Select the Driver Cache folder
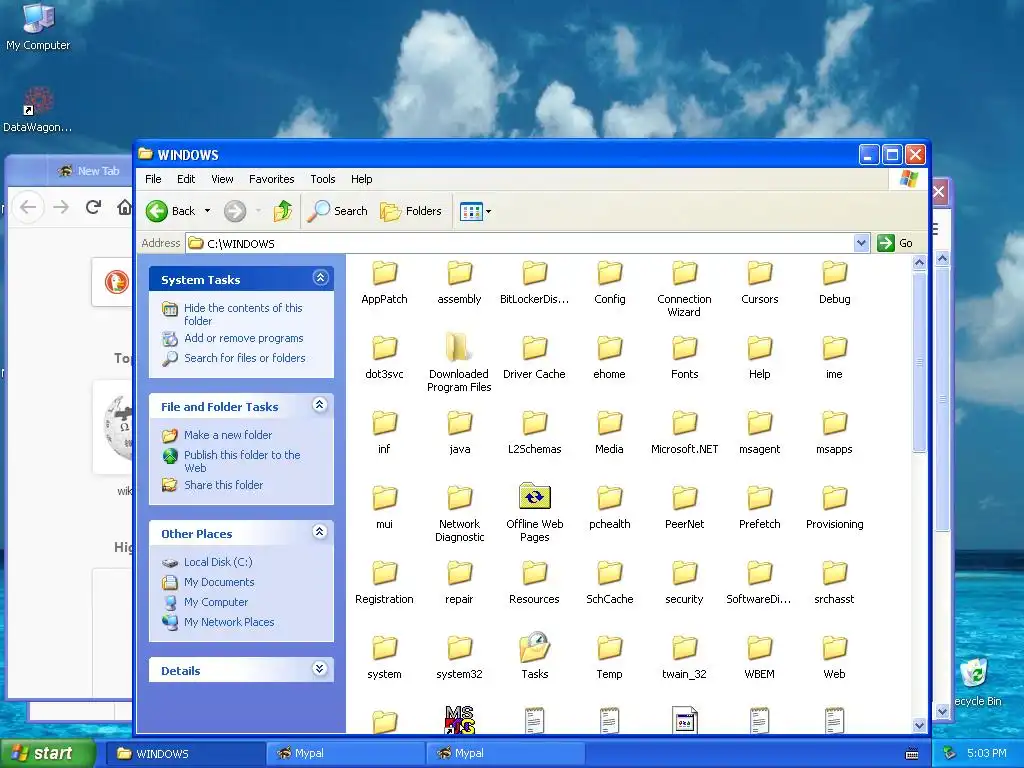The image size is (1024, 768). pyautogui.click(x=534, y=357)
